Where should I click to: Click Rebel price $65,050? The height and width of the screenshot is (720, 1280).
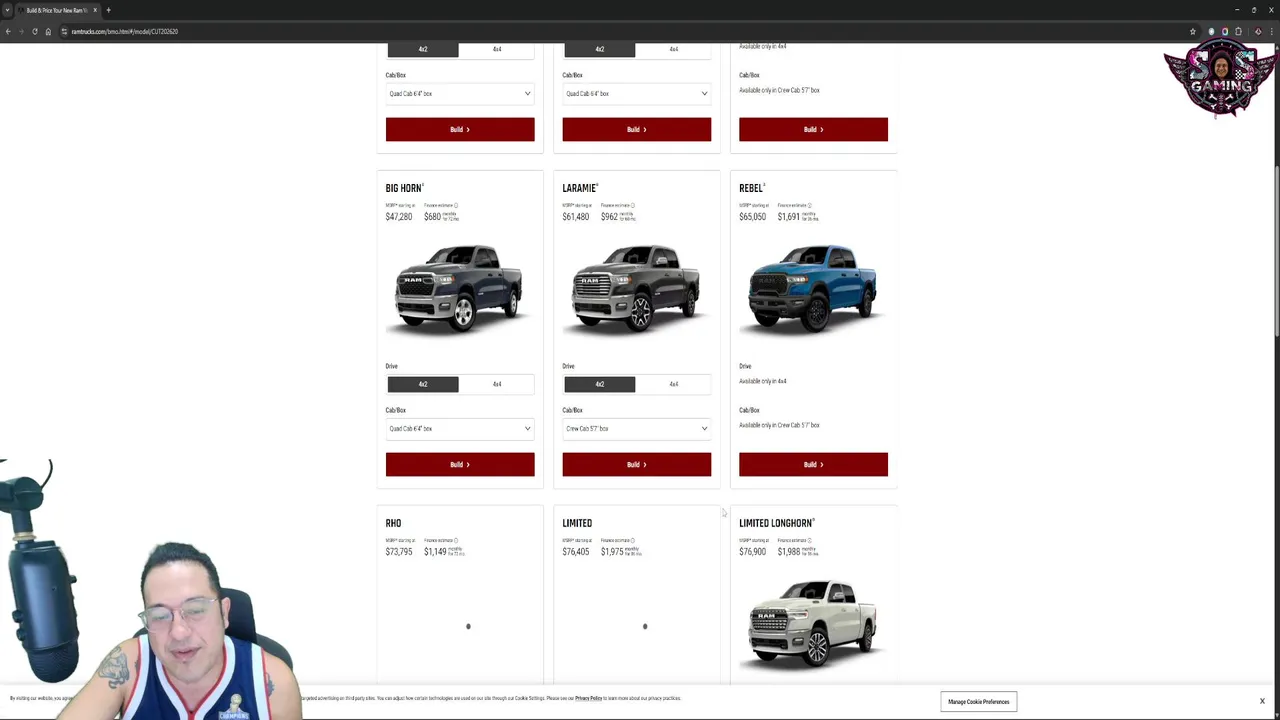tap(752, 217)
